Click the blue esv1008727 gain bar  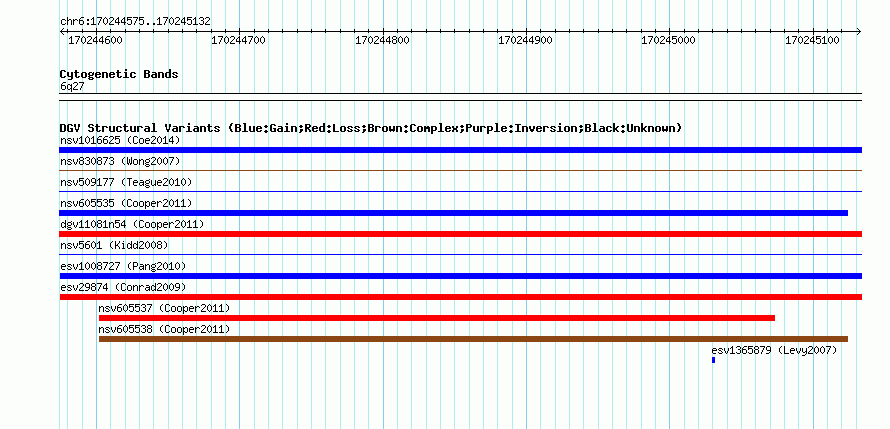(460, 276)
